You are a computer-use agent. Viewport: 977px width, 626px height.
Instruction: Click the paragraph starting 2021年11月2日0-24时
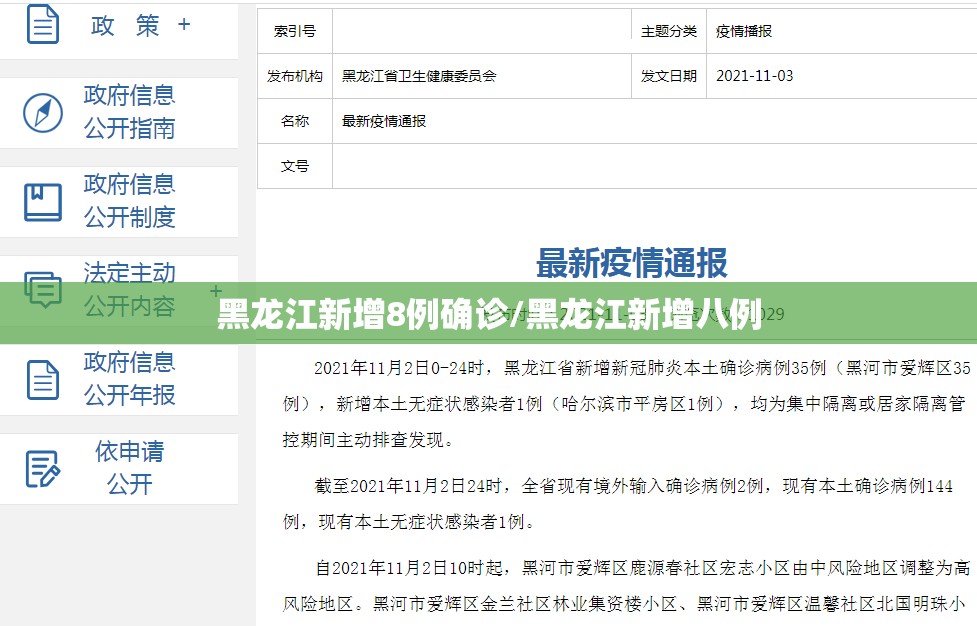(x=627, y=404)
